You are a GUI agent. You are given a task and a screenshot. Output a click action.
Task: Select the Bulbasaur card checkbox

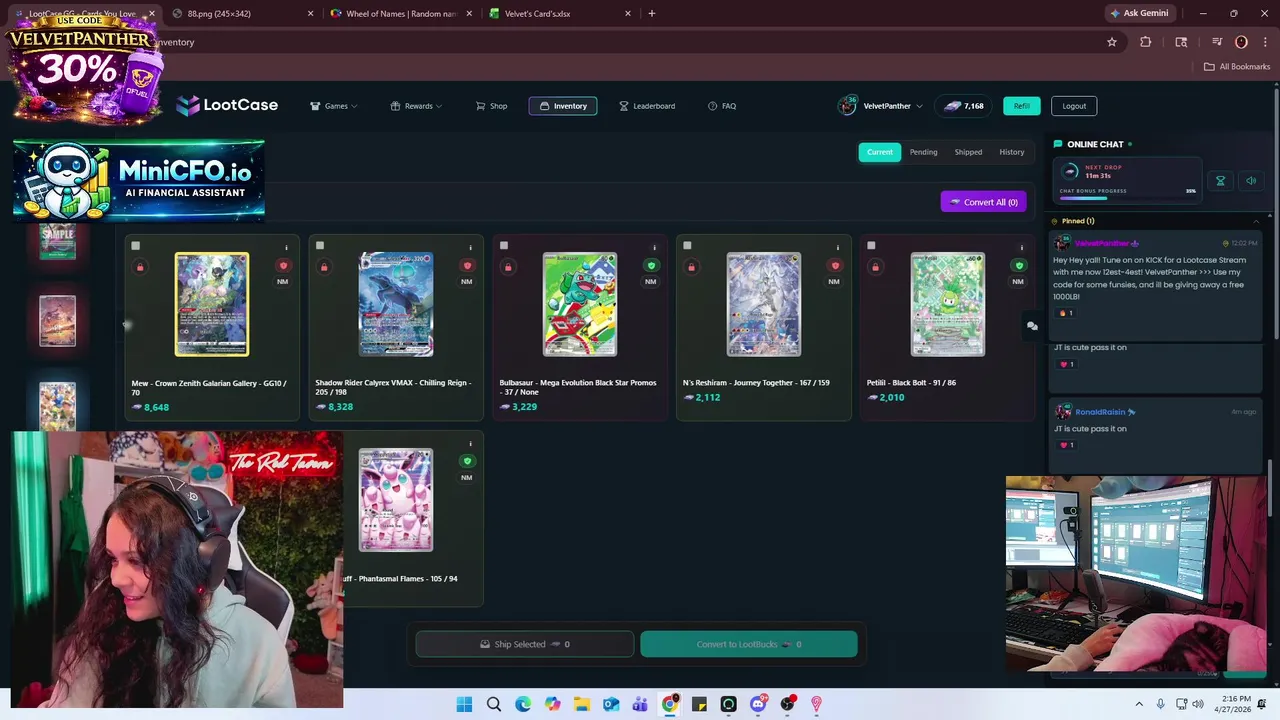[x=504, y=245]
